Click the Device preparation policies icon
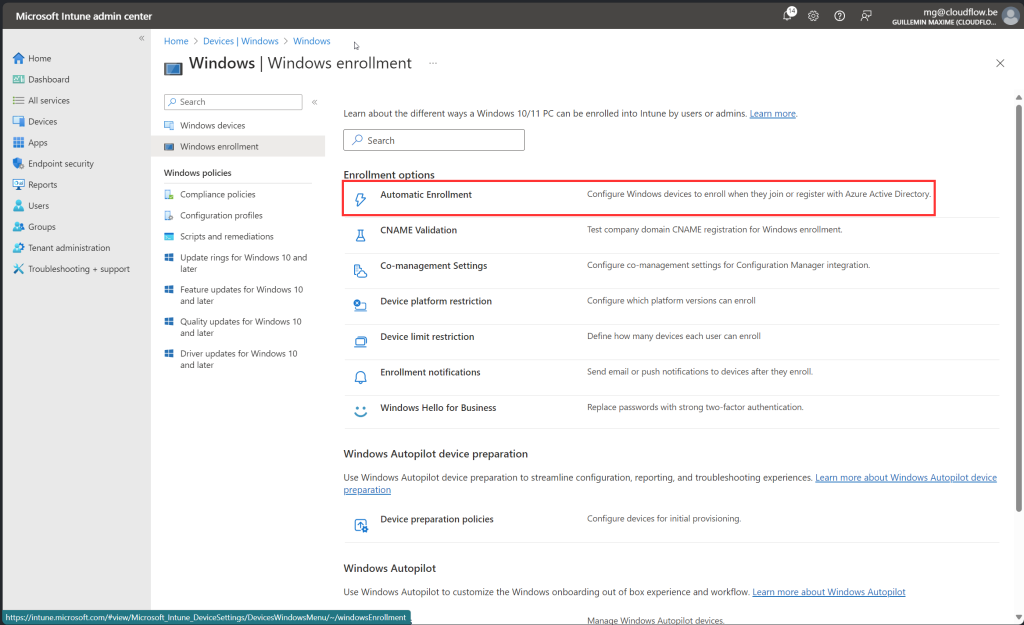 [x=360, y=524]
